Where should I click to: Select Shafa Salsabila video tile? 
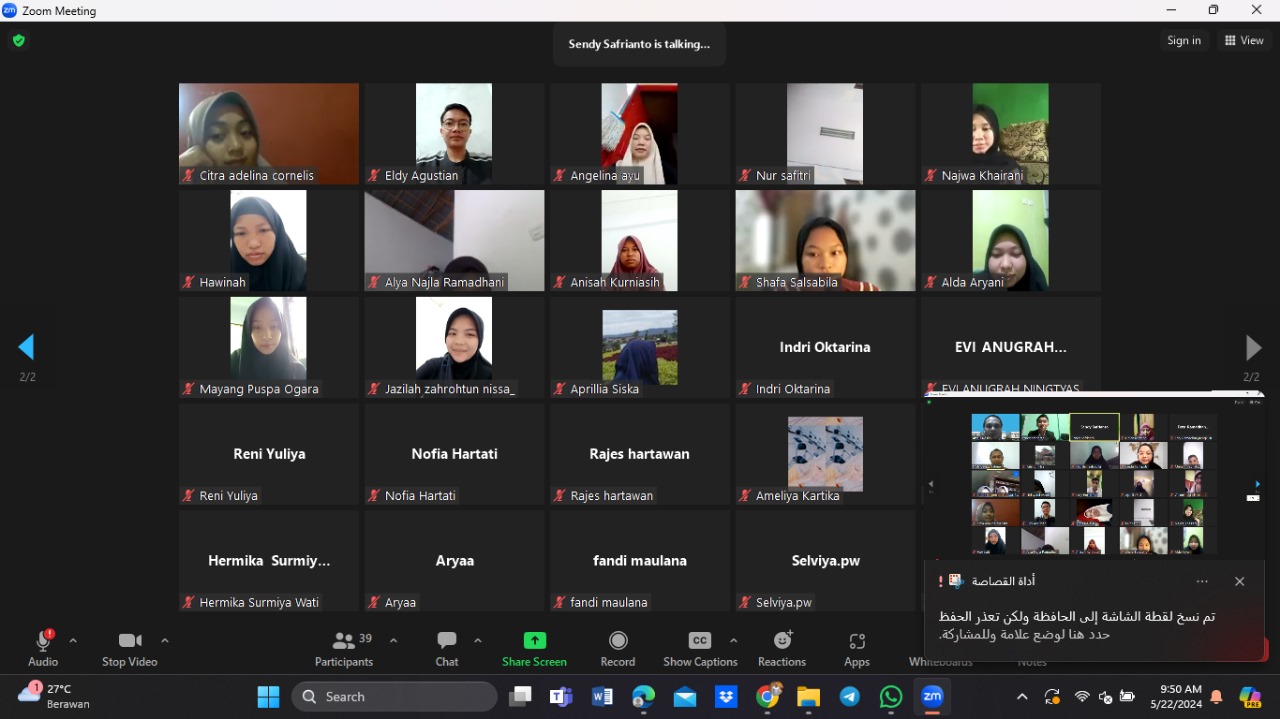(x=825, y=241)
